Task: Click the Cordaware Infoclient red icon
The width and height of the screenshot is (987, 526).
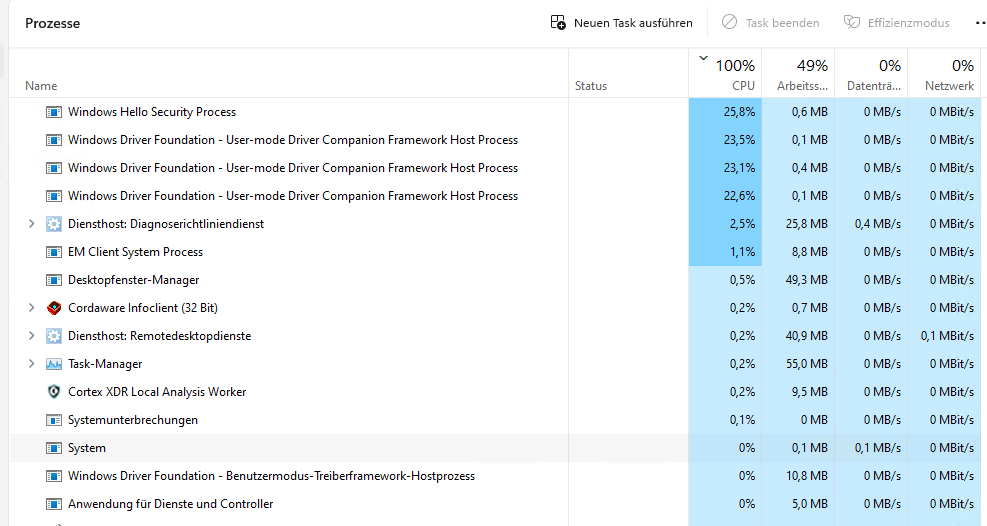Action: pyautogui.click(x=54, y=308)
